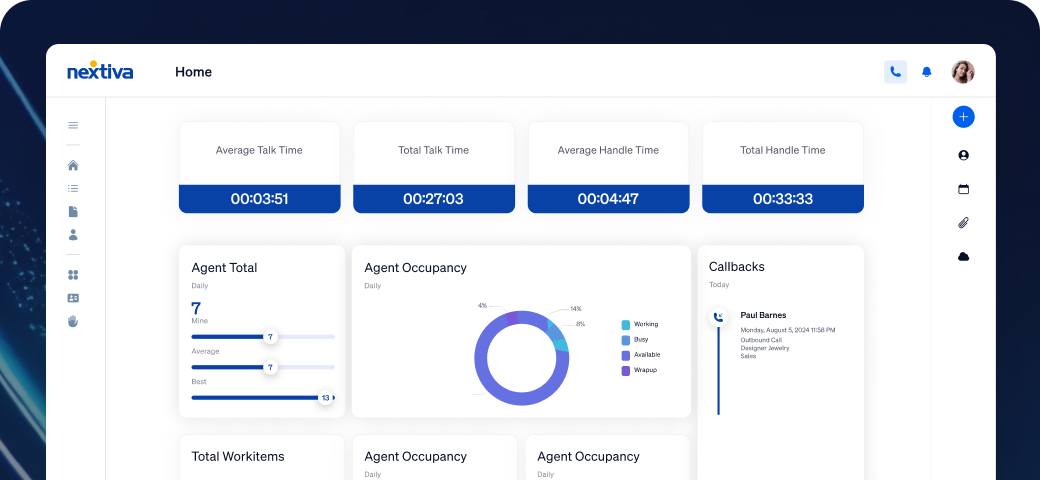Expand the hamburger sidebar menu
1040x480 pixels.
coord(73,126)
